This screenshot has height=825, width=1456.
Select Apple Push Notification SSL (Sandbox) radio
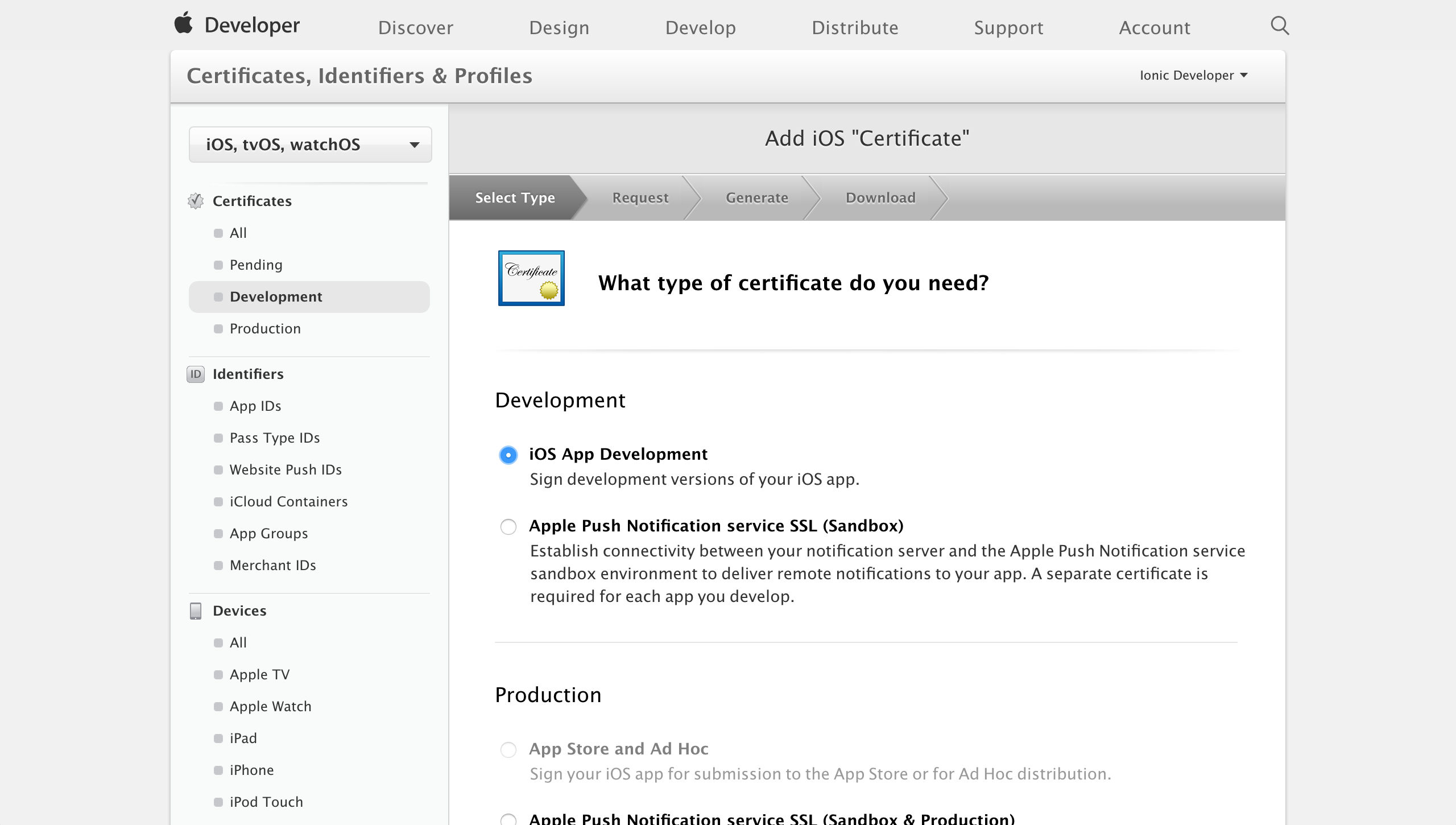point(508,526)
